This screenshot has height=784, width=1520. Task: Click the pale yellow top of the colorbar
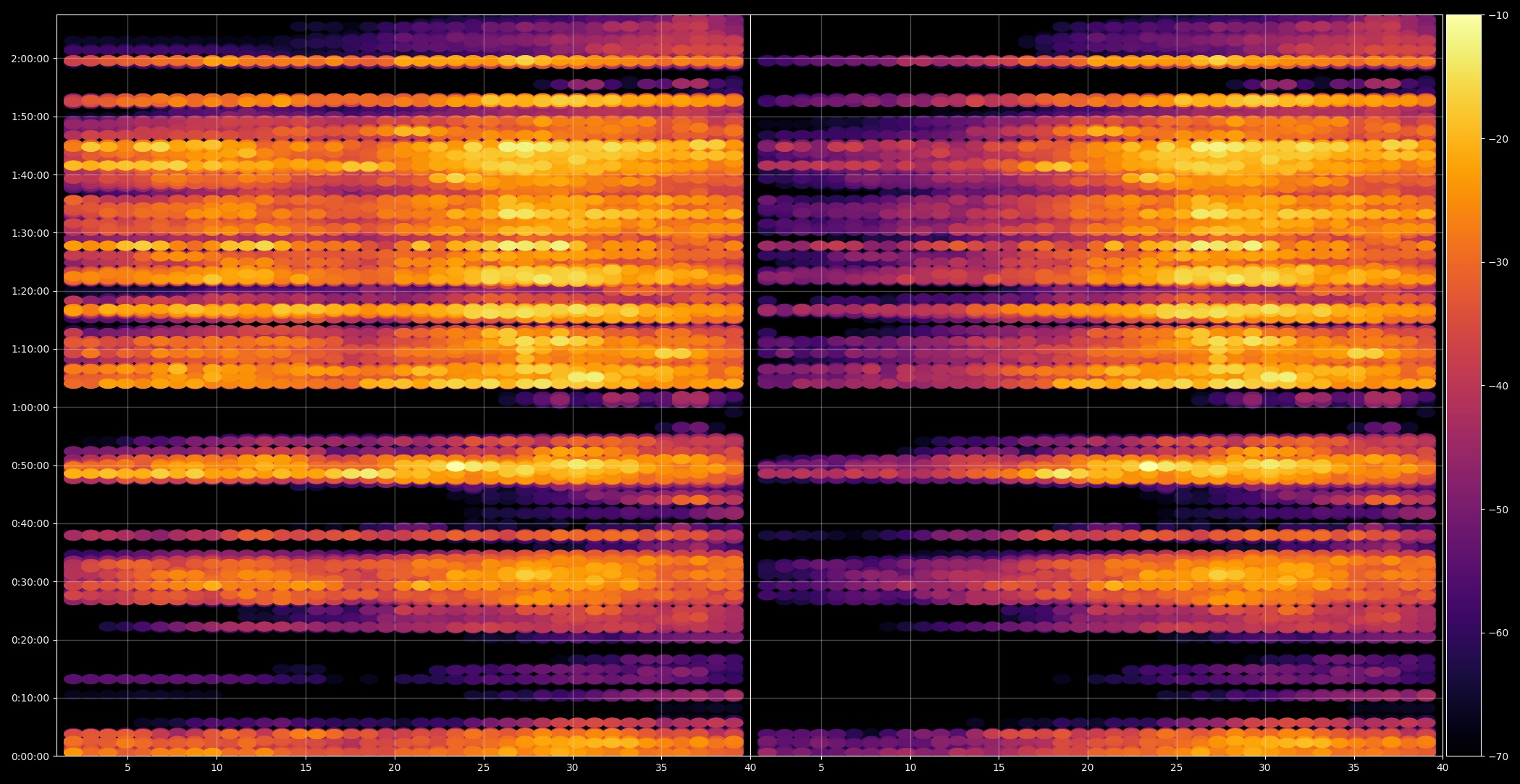point(1464,20)
